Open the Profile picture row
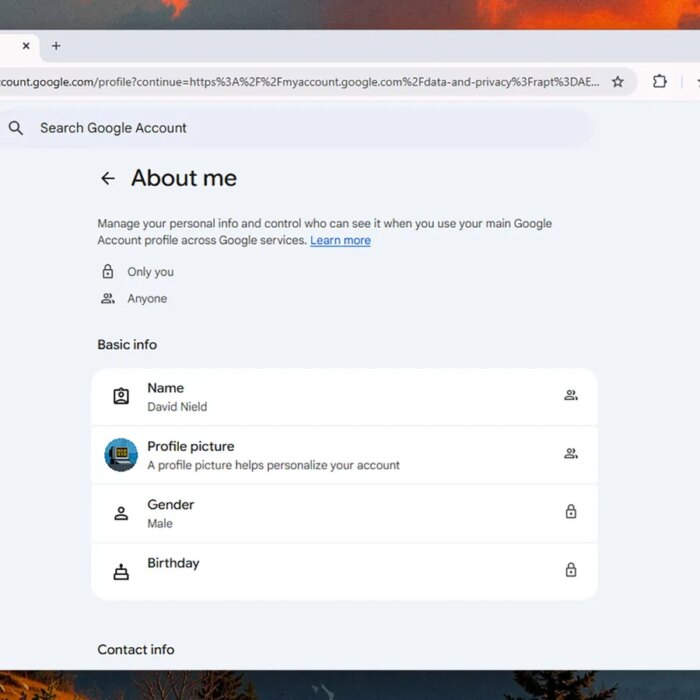Image resolution: width=700 pixels, height=700 pixels. (344, 455)
